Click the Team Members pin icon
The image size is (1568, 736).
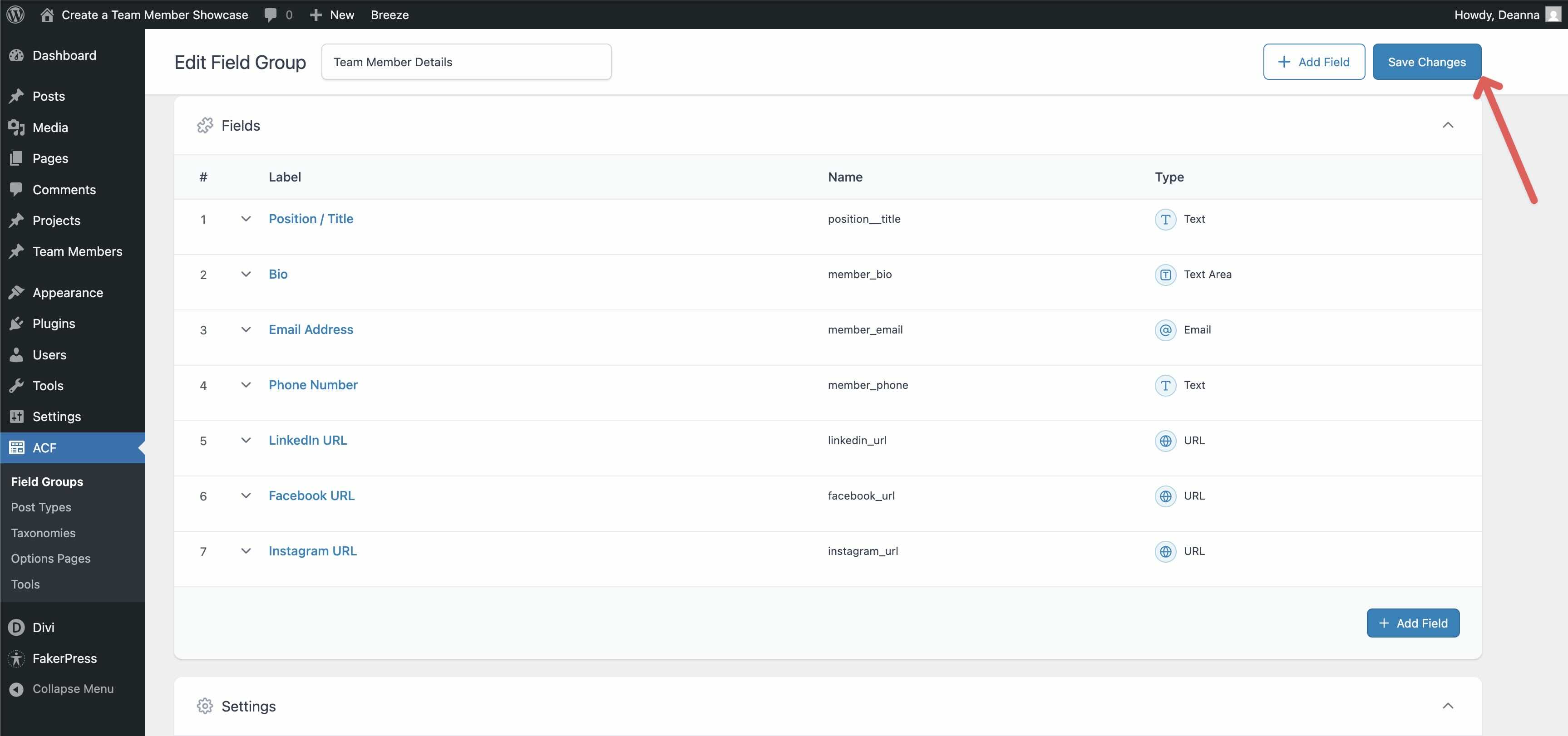tap(16, 251)
